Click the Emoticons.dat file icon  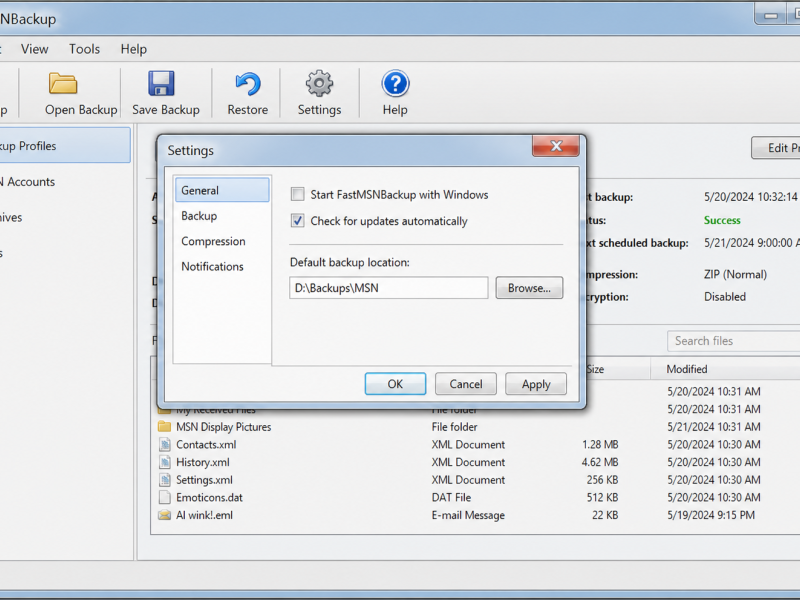(164, 497)
